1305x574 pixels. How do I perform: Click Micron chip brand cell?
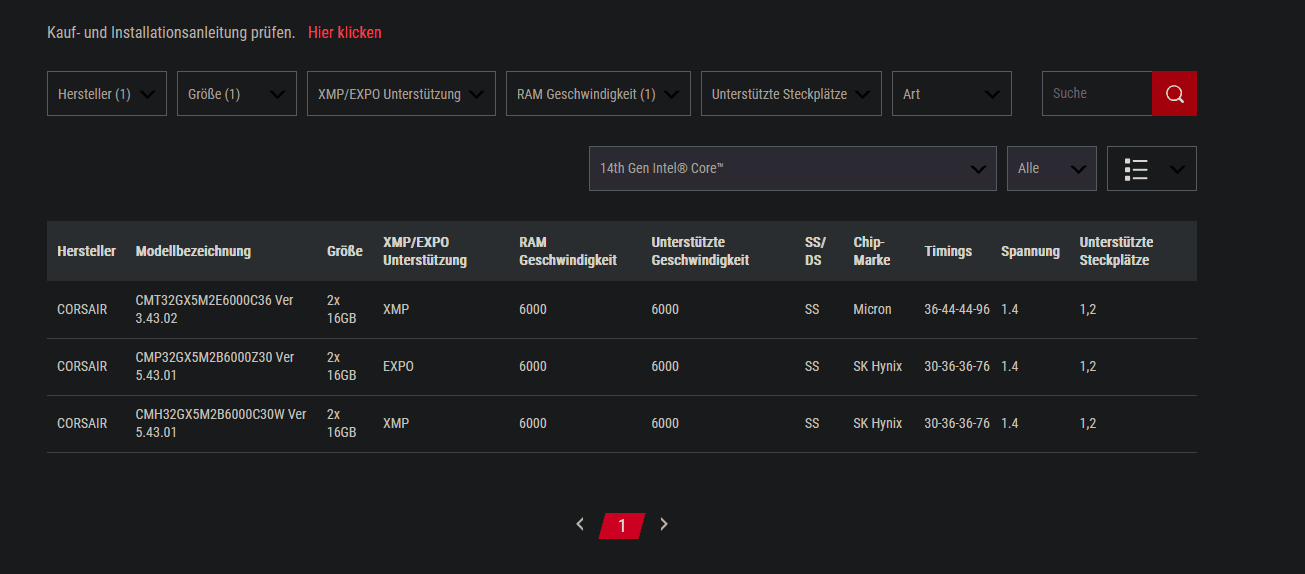coord(872,310)
